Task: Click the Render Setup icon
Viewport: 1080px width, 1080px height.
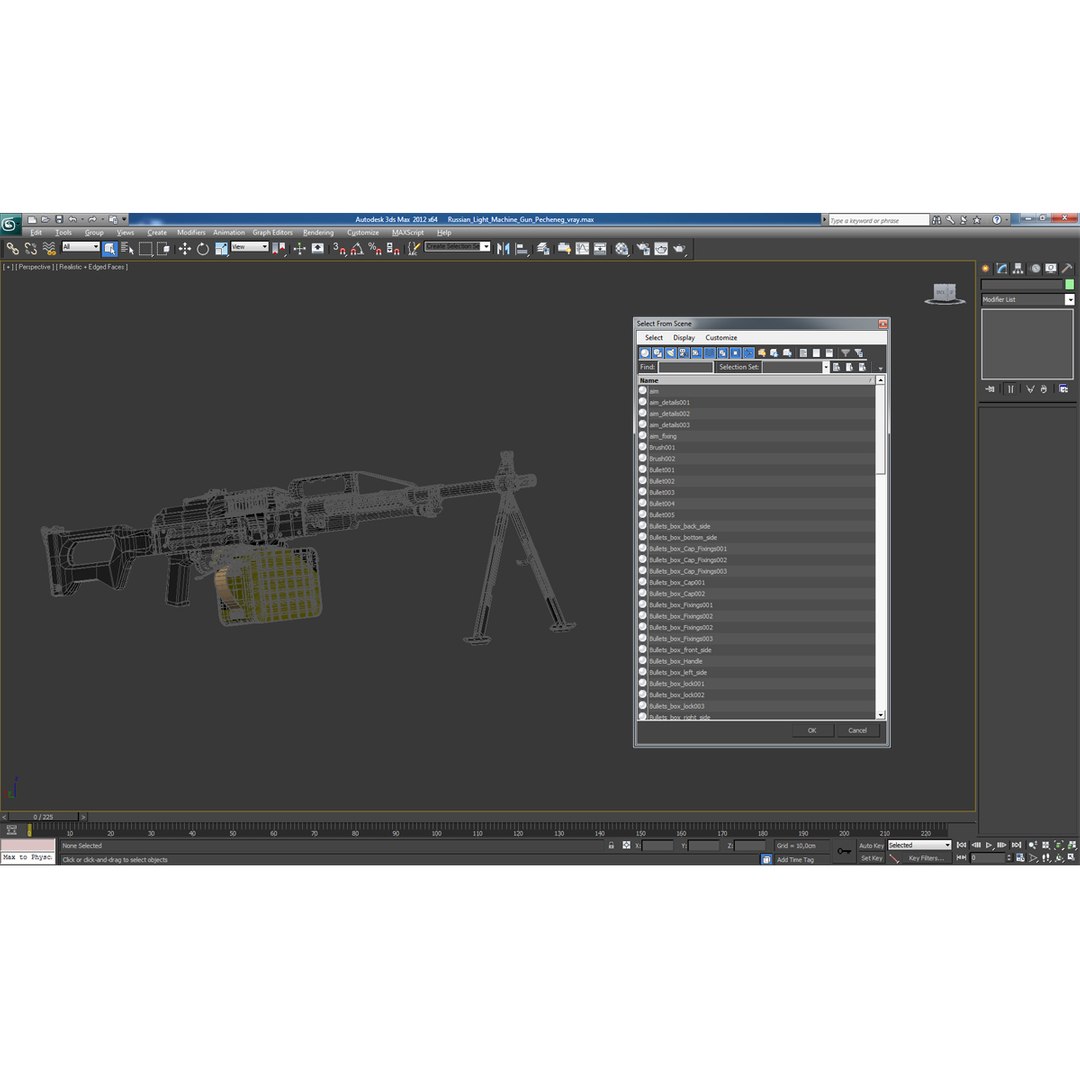Action: [x=643, y=249]
